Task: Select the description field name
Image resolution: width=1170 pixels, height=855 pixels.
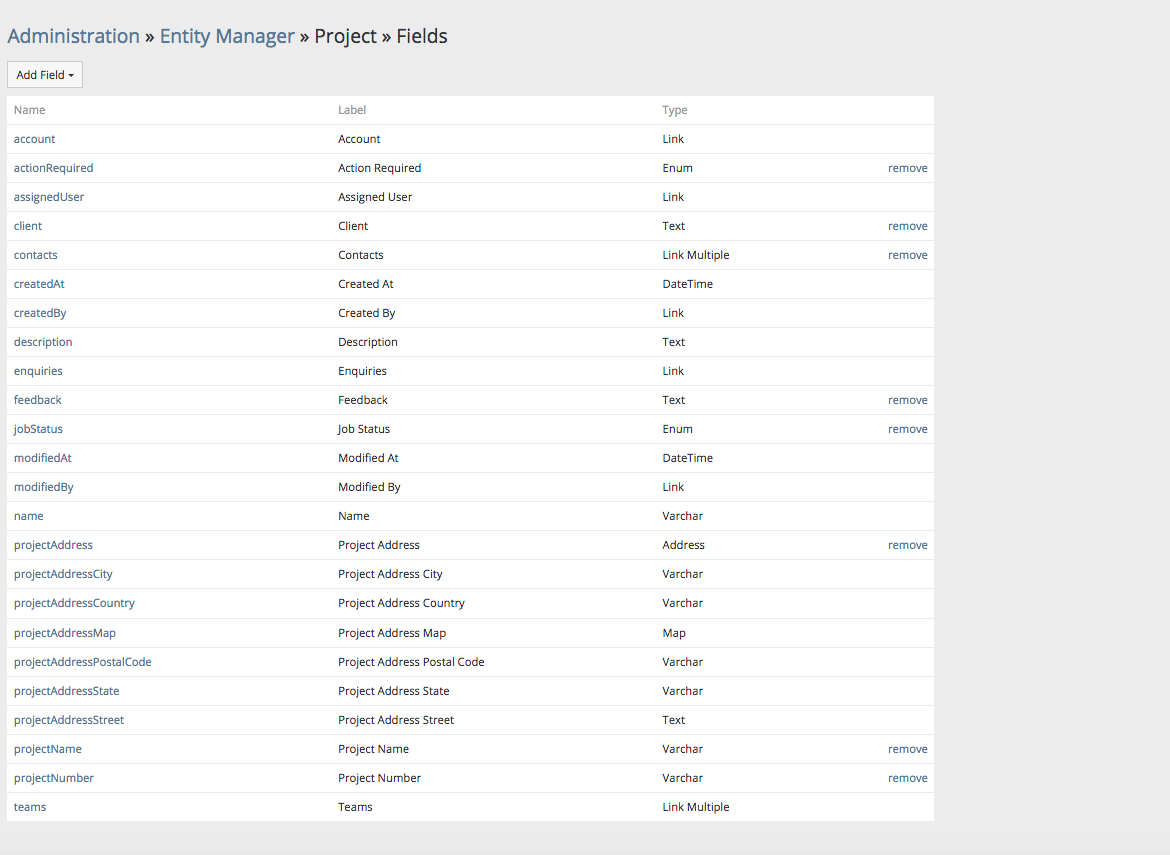Action: tap(43, 342)
